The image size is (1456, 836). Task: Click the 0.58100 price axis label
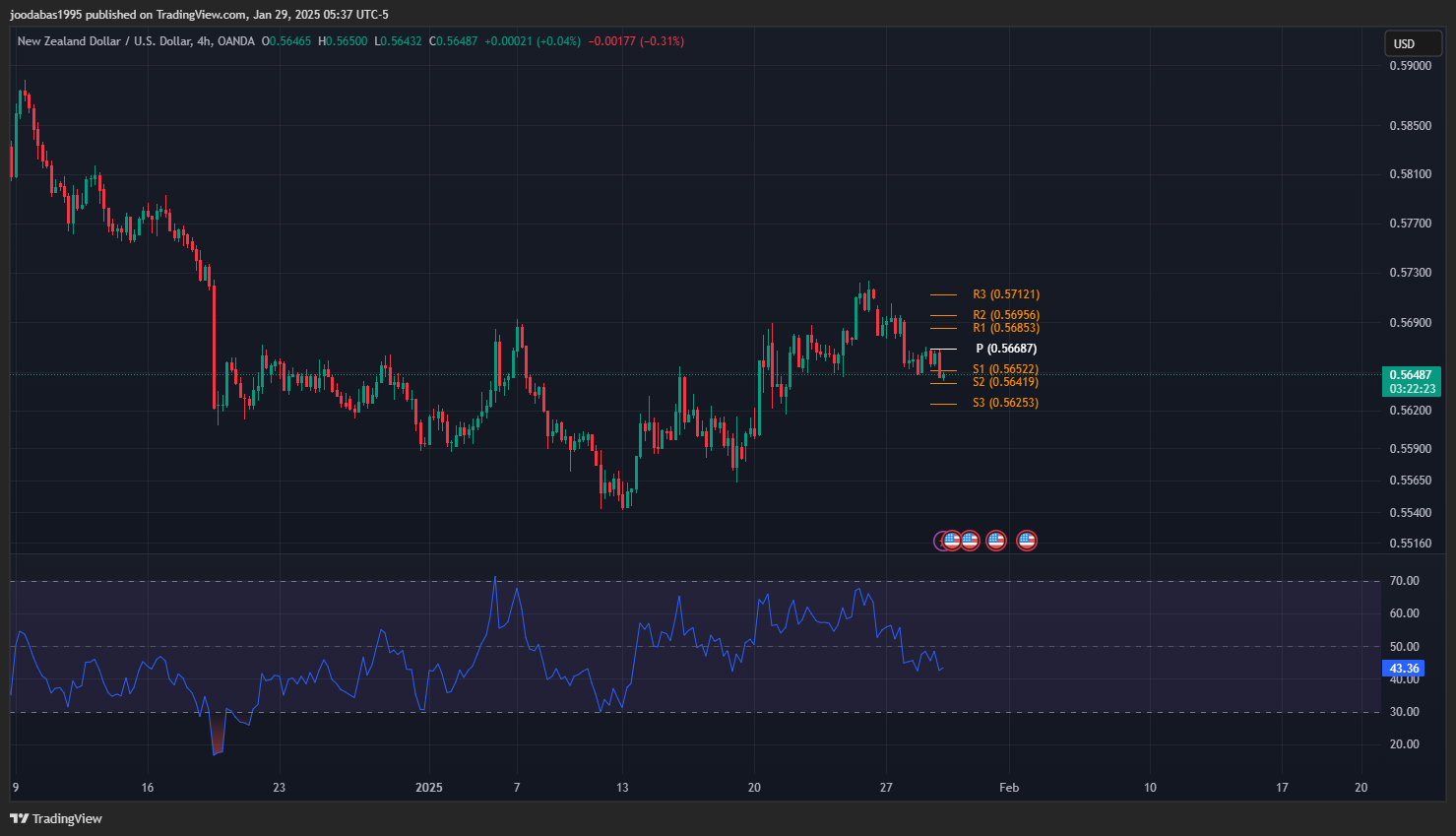[x=1411, y=174]
